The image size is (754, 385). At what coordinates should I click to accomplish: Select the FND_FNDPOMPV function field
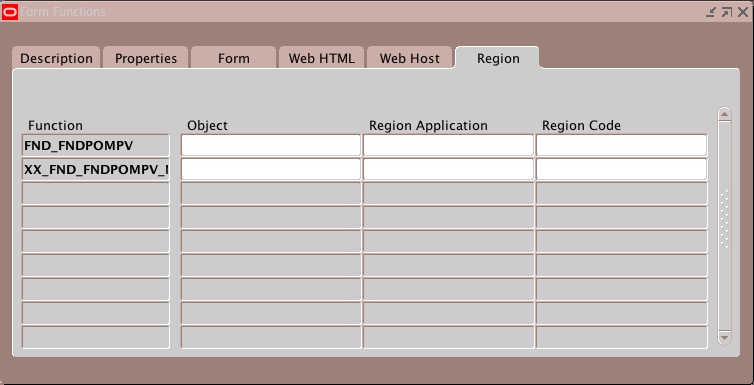click(x=96, y=145)
